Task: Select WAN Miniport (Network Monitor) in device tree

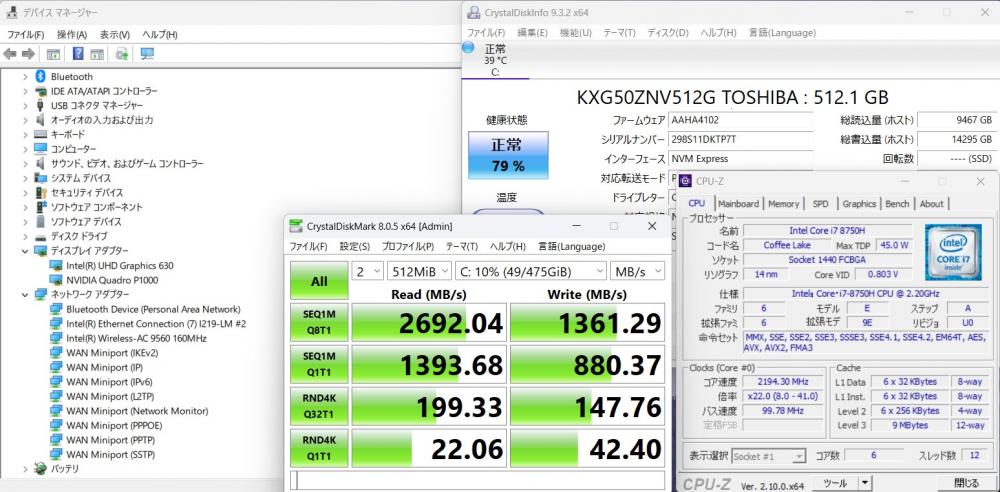Action: tap(137, 411)
